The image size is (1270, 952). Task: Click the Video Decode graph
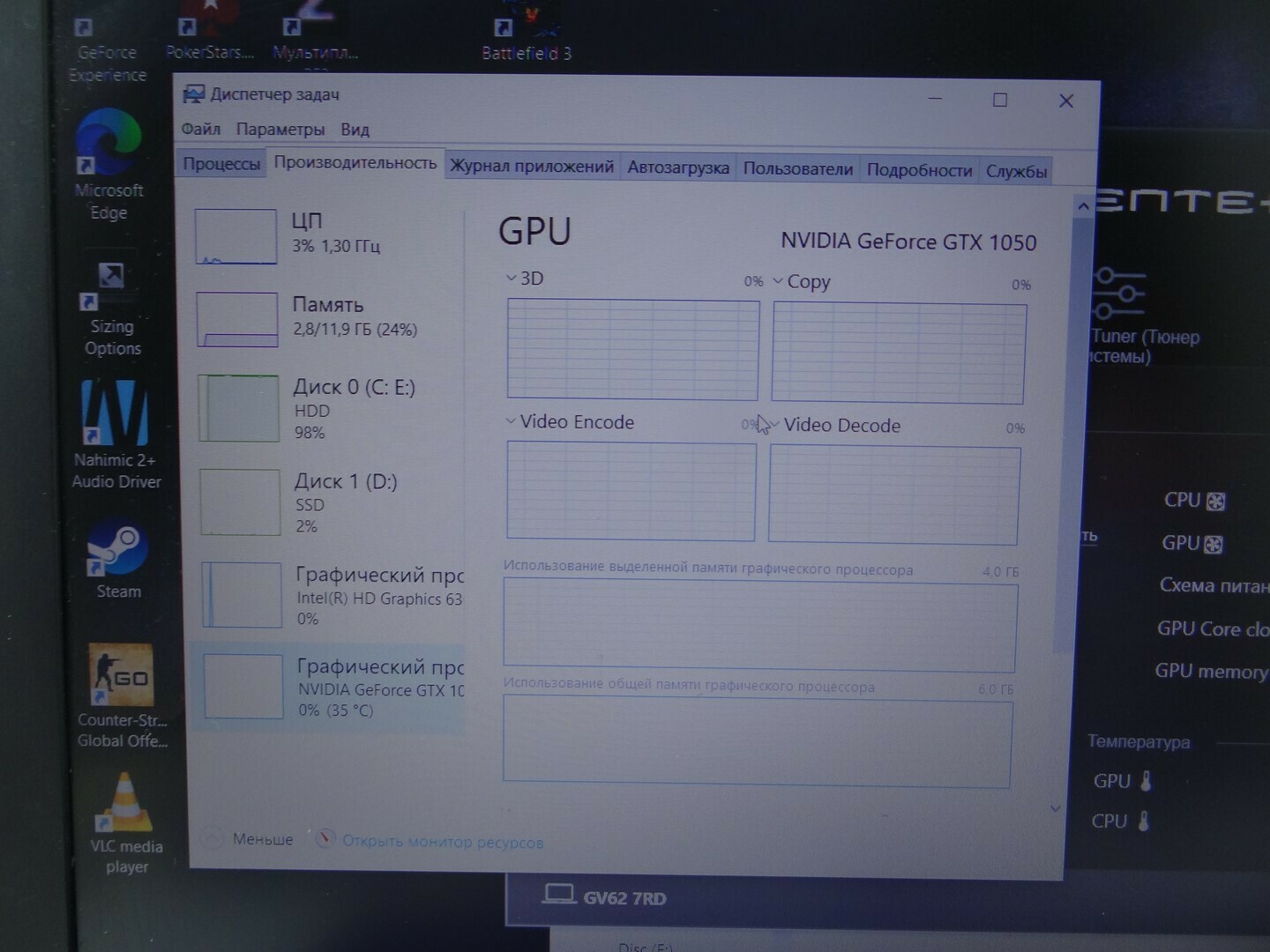[894, 495]
